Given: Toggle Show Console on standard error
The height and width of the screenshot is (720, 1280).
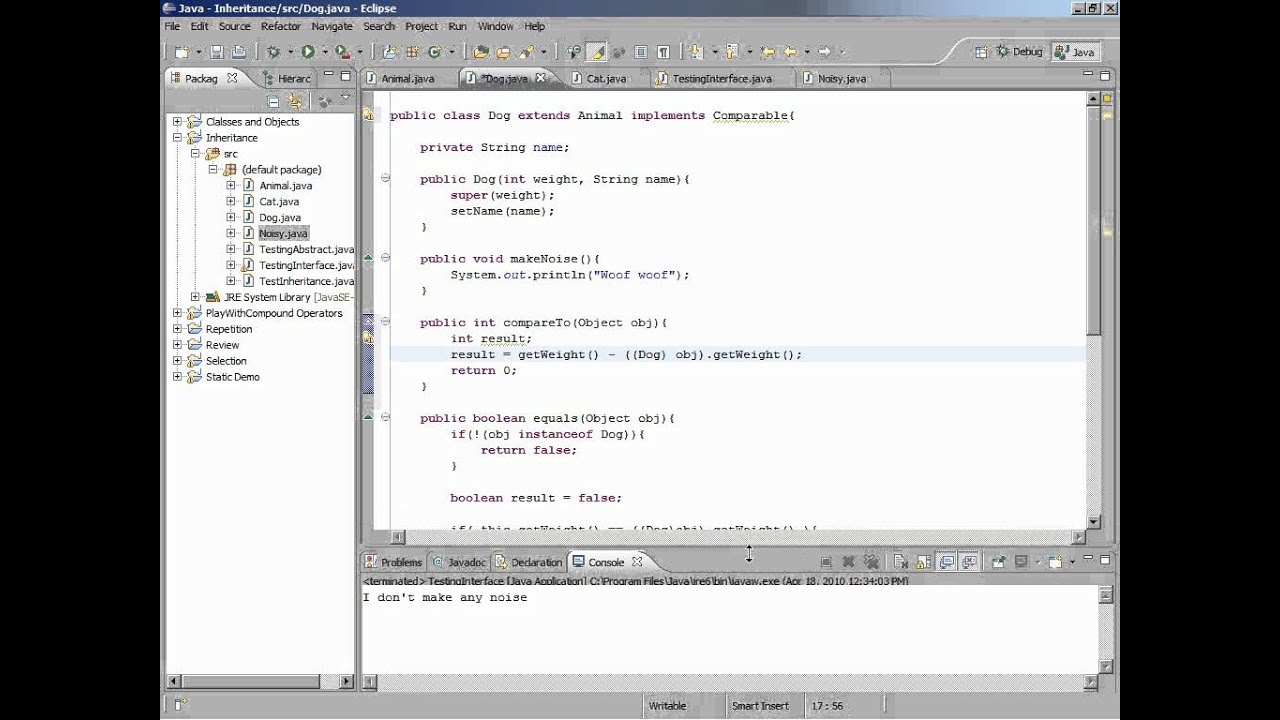Looking at the screenshot, I should pyautogui.click(x=969, y=562).
